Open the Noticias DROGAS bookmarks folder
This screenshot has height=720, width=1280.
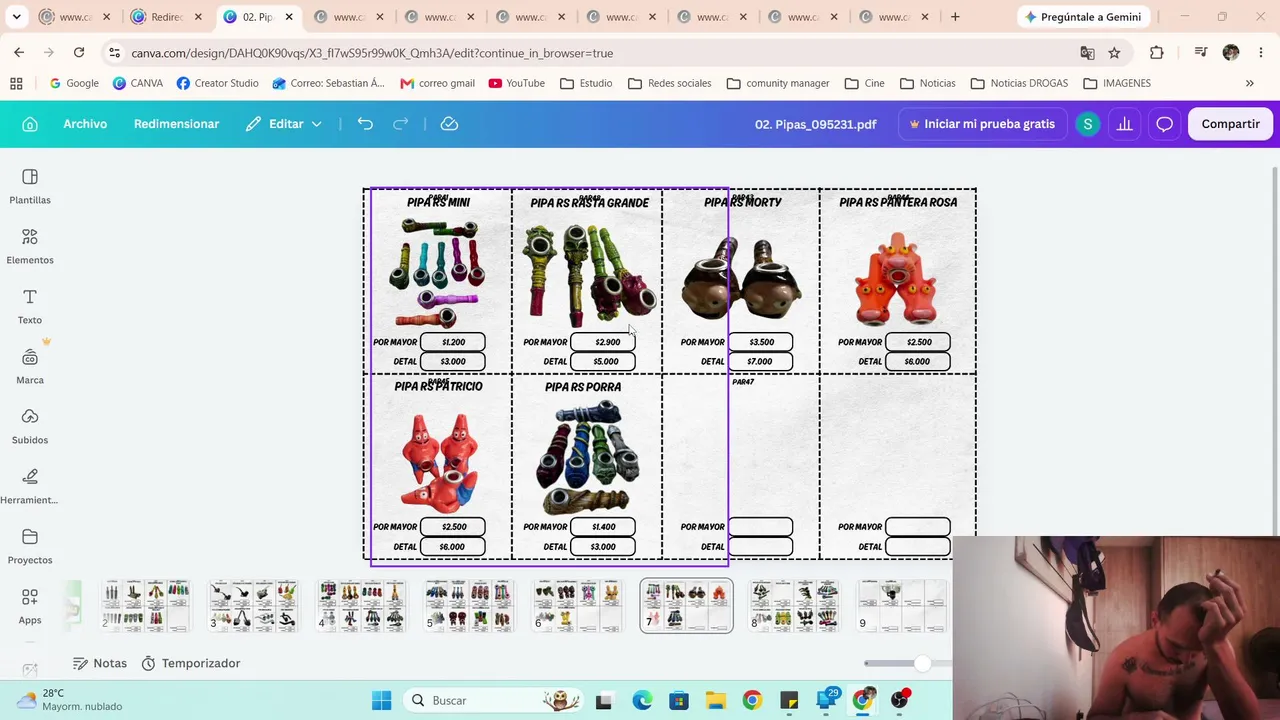point(1019,83)
